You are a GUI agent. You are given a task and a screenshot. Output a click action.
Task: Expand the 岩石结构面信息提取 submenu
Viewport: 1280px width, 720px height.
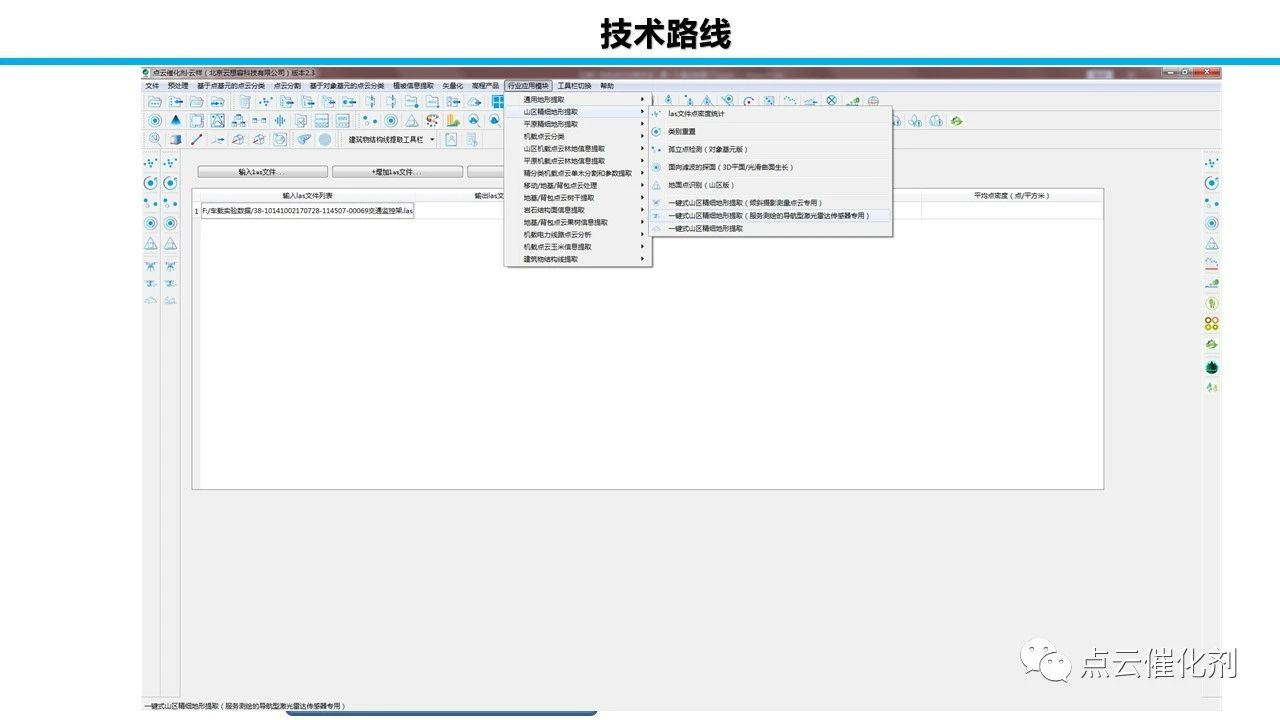578,210
